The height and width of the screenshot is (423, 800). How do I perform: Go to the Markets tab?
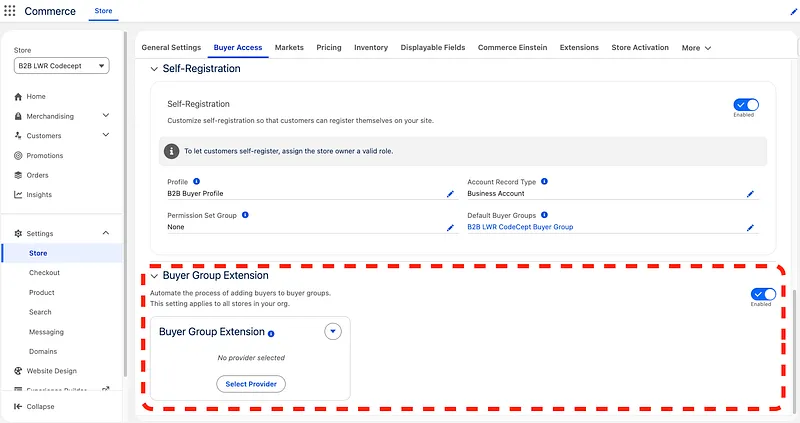[x=289, y=47]
